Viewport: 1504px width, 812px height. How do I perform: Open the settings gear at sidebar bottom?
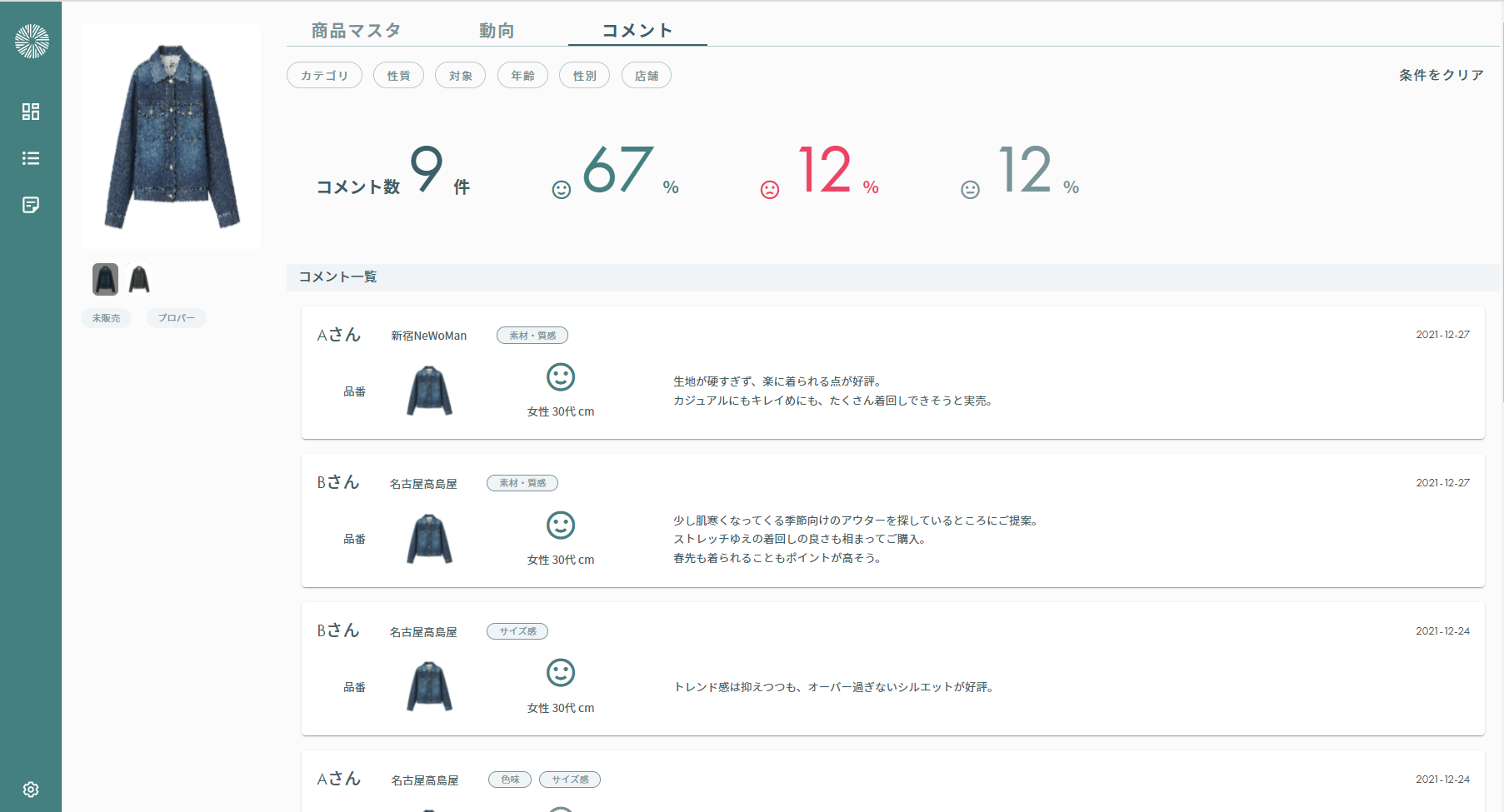pyautogui.click(x=31, y=789)
